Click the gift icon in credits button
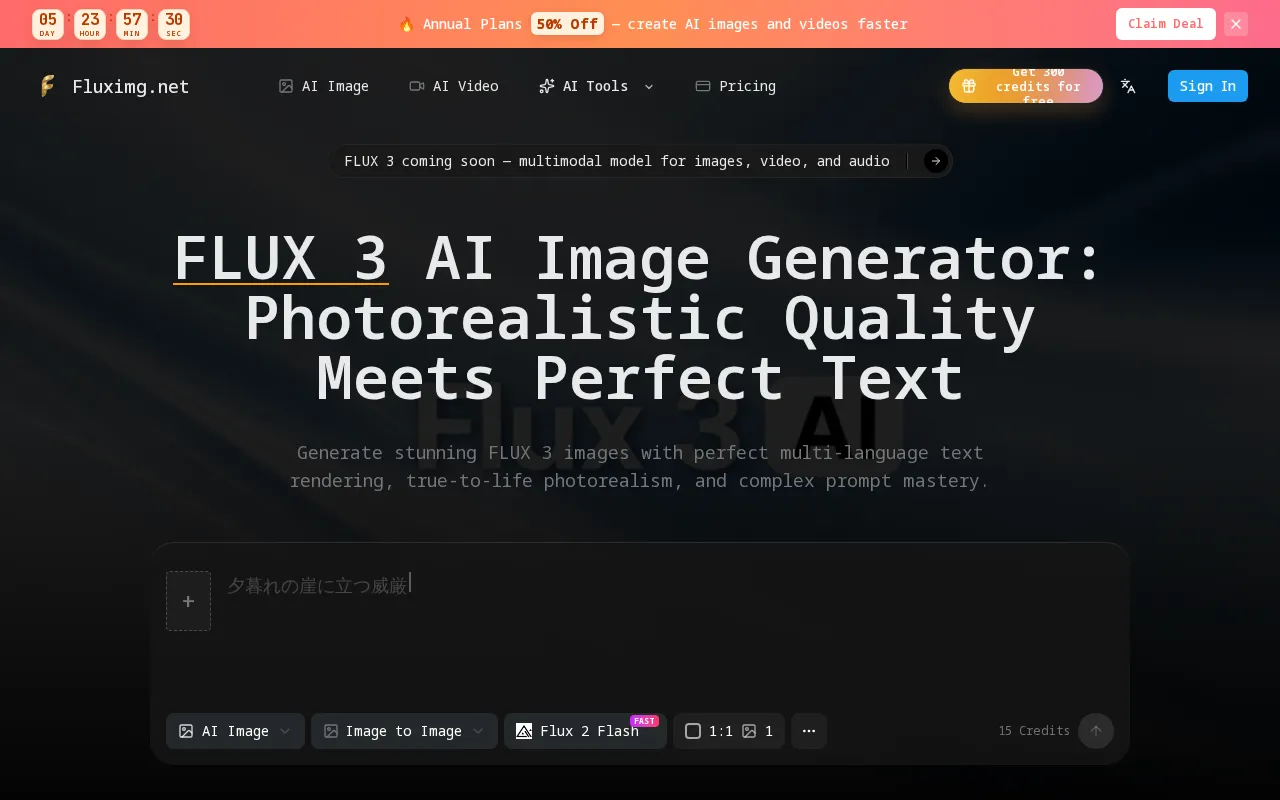The image size is (1280, 800). point(968,86)
